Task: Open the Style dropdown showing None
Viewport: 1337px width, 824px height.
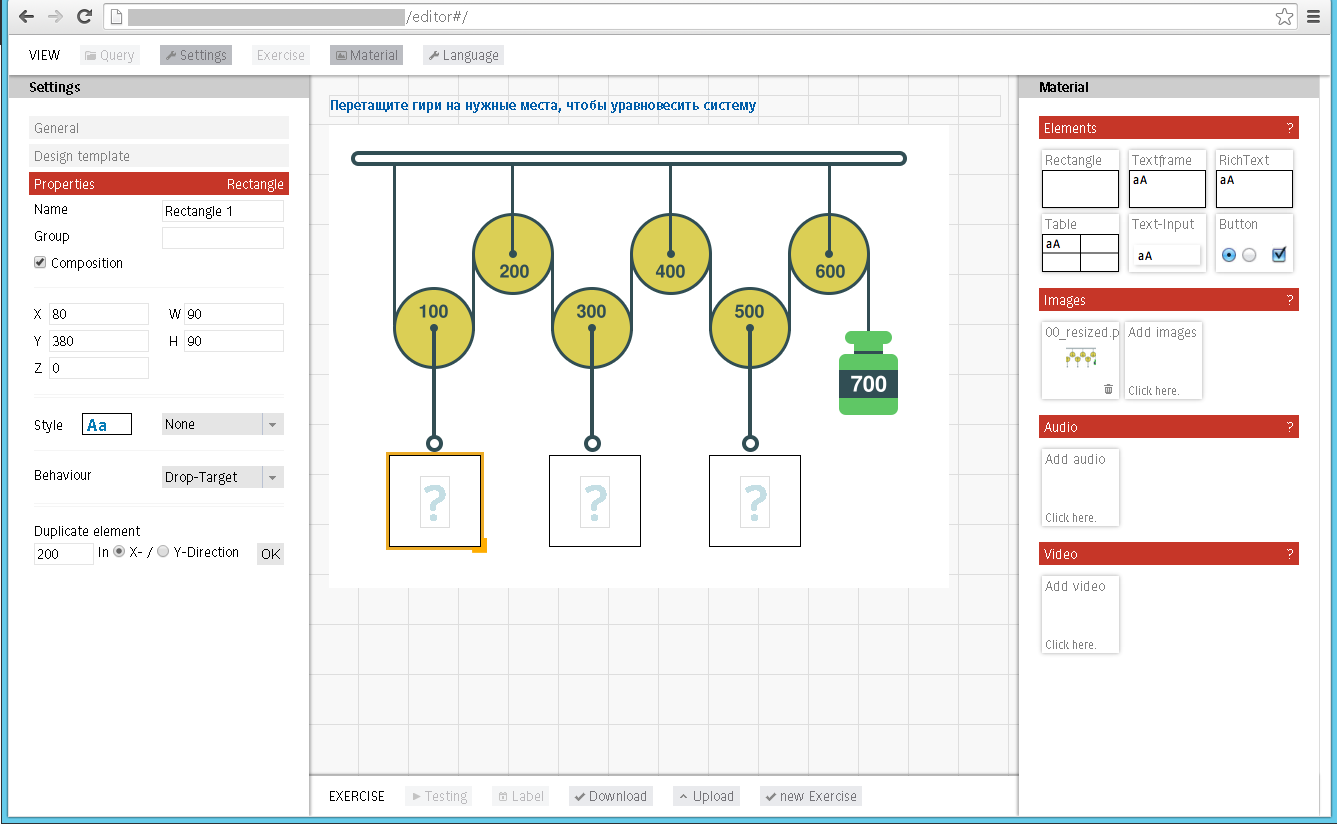Action: (x=223, y=424)
